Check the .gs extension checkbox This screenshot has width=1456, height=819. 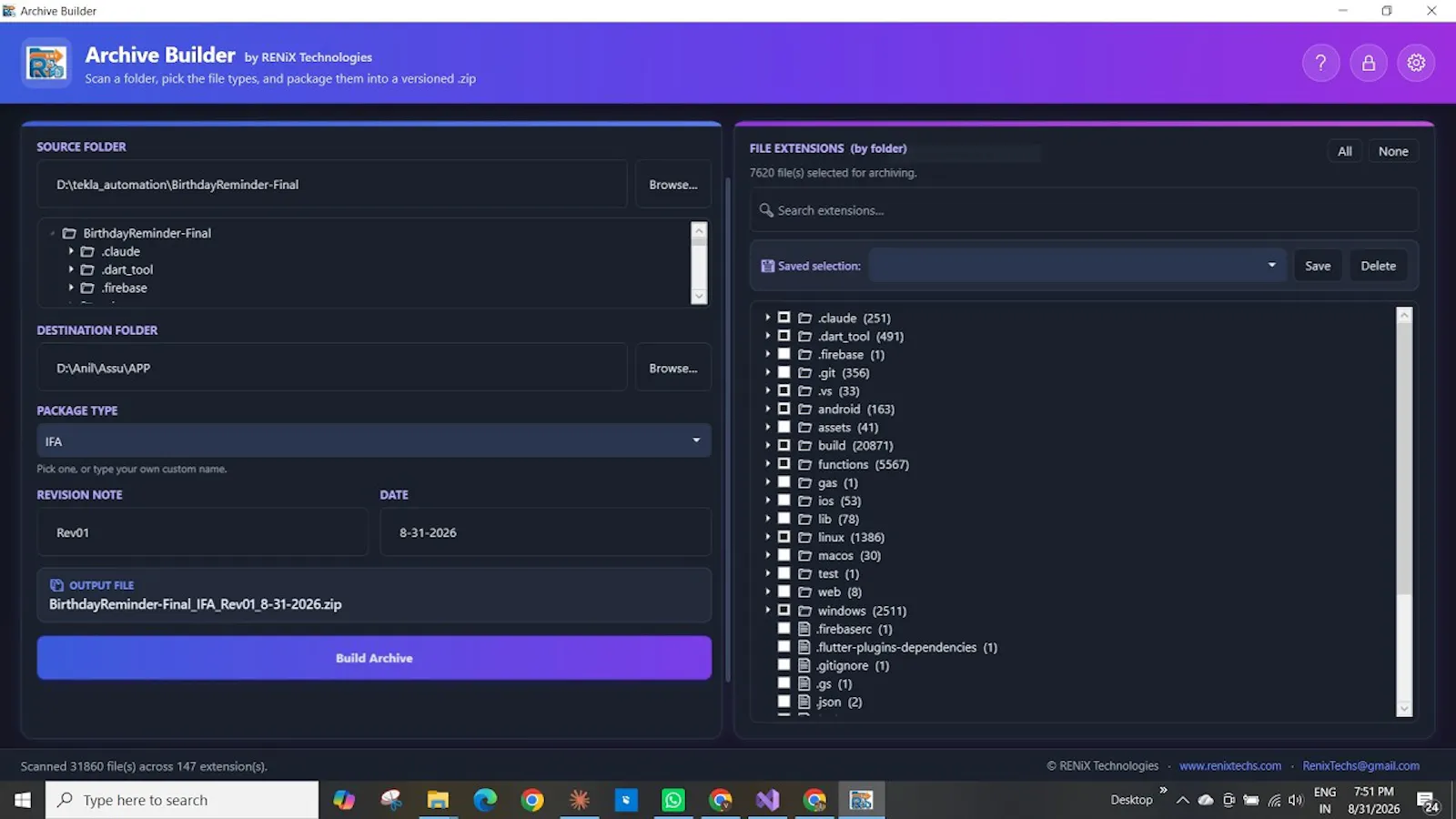784,683
